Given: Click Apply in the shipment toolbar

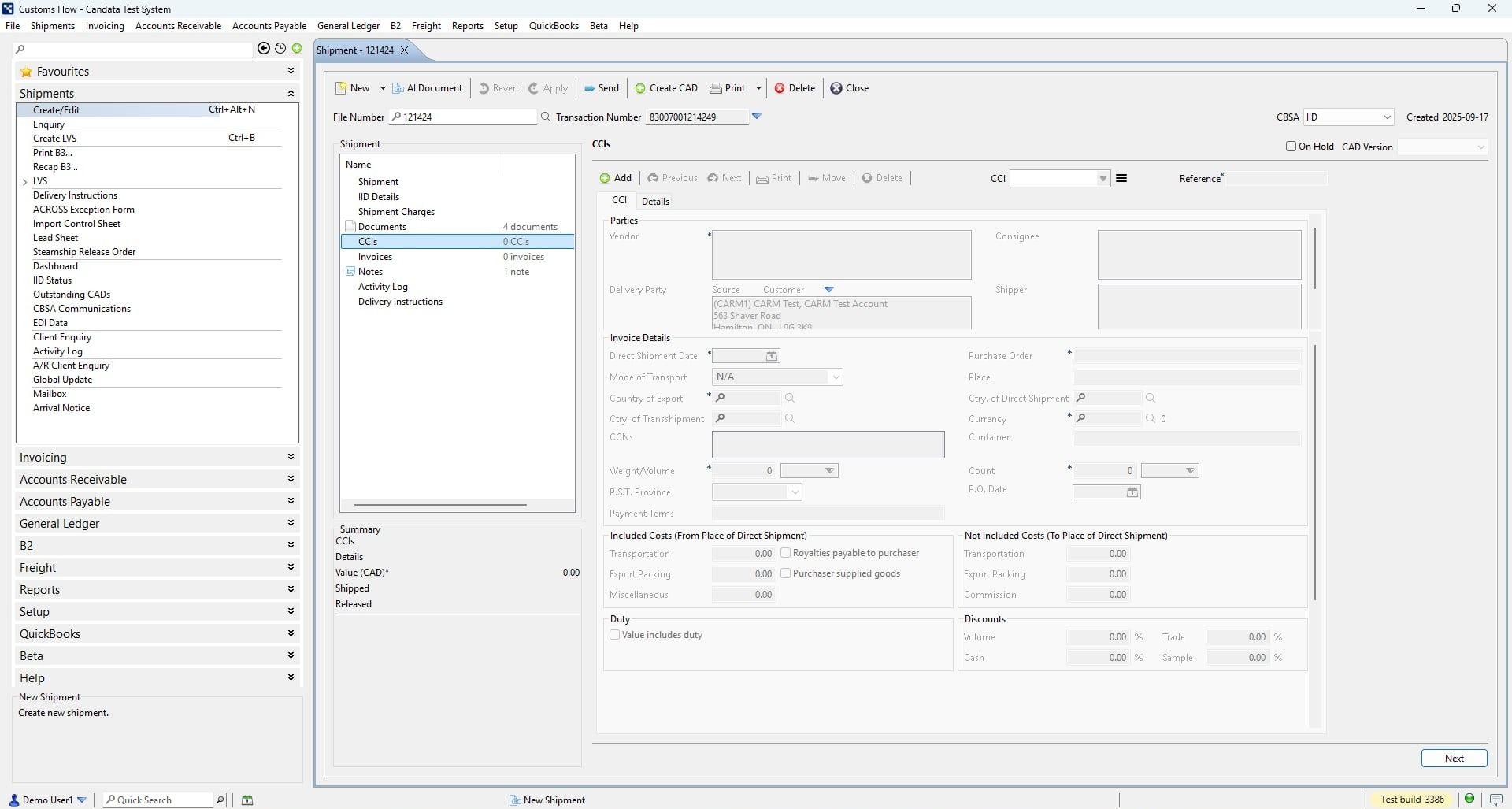Looking at the screenshot, I should pos(548,88).
